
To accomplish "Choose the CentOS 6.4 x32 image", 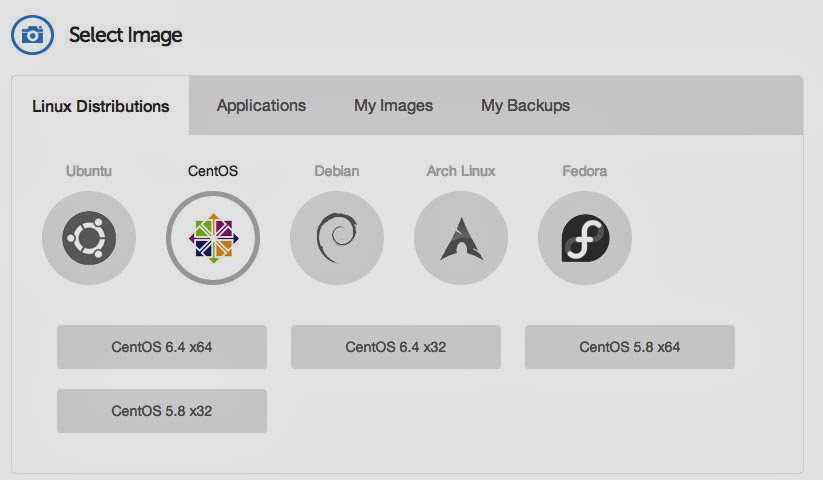I will pyautogui.click(x=396, y=347).
